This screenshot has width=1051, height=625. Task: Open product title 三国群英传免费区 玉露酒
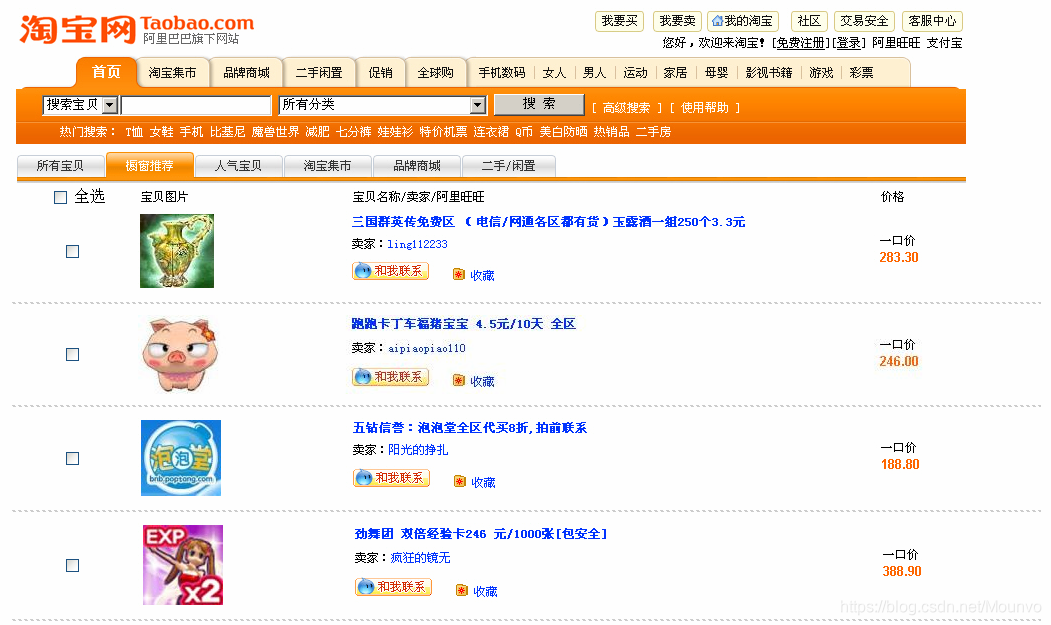pyautogui.click(x=548, y=222)
